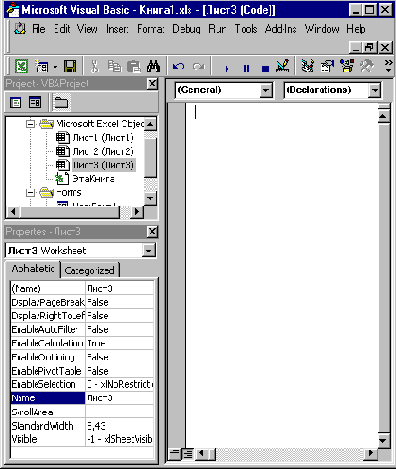Collapse the Microsoft Excel Objects tree node
396x469 pixels.
31,124
